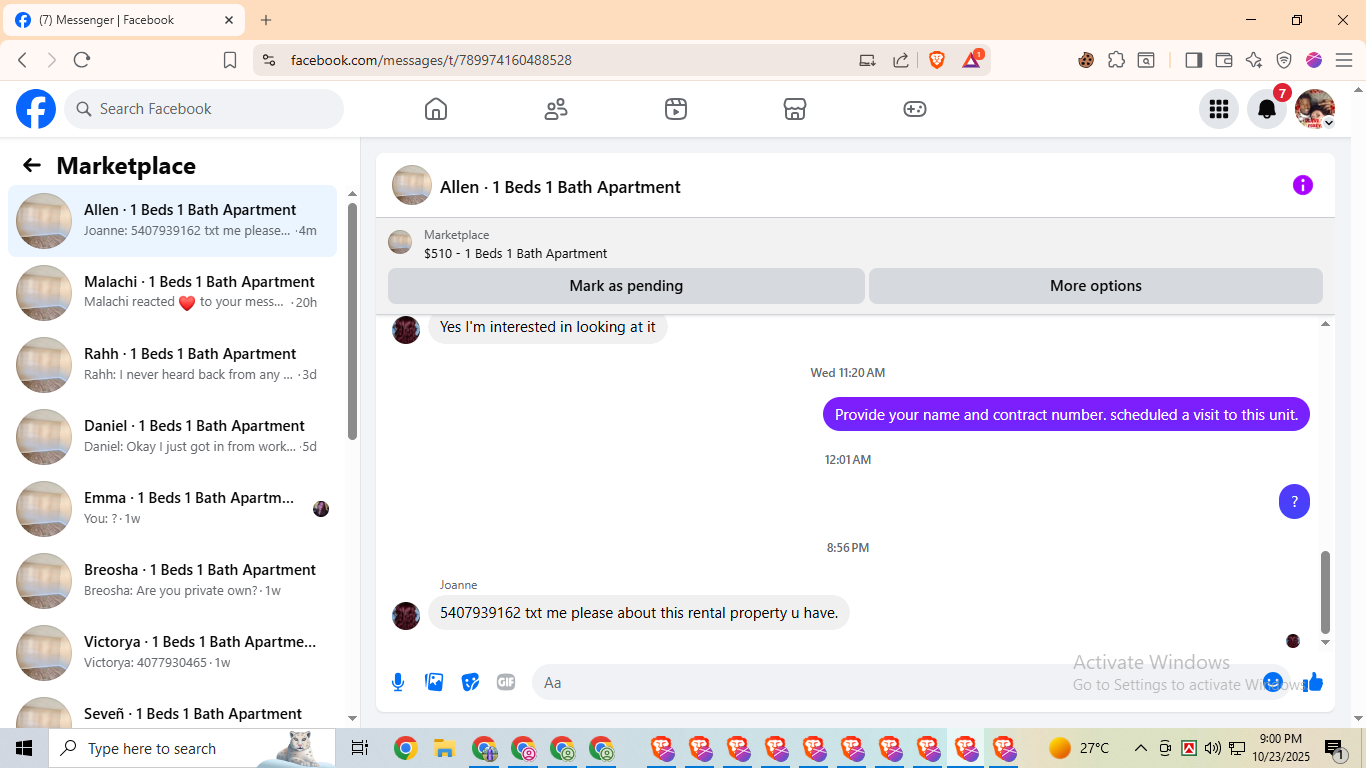Open the Brave VPN icon
Viewport: 1366px width, 768px height.
pyautogui.click(x=1284, y=60)
